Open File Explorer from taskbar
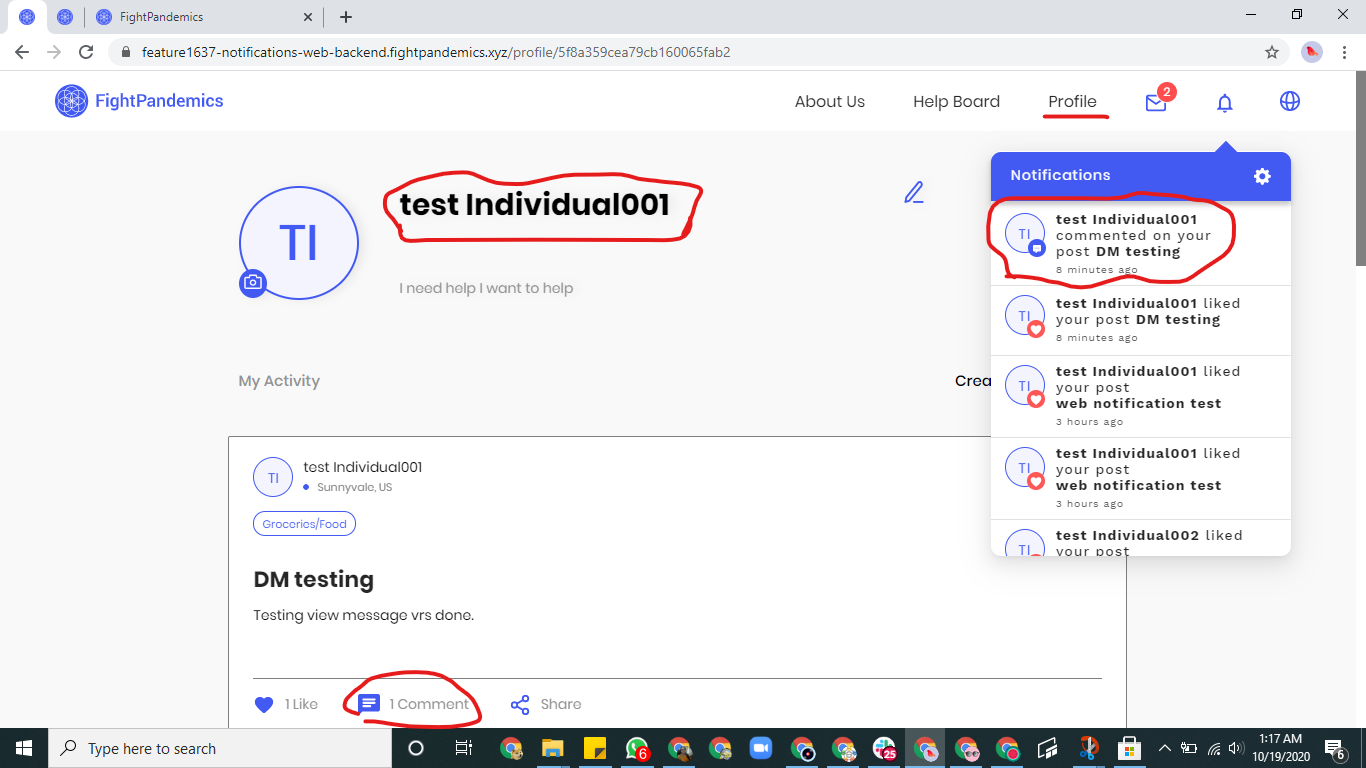Viewport: 1366px width, 768px height. (553, 748)
